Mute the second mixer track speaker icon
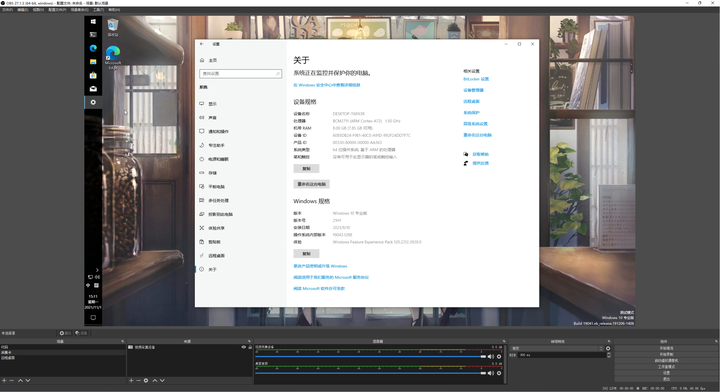The image size is (720, 392). pos(491,373)
